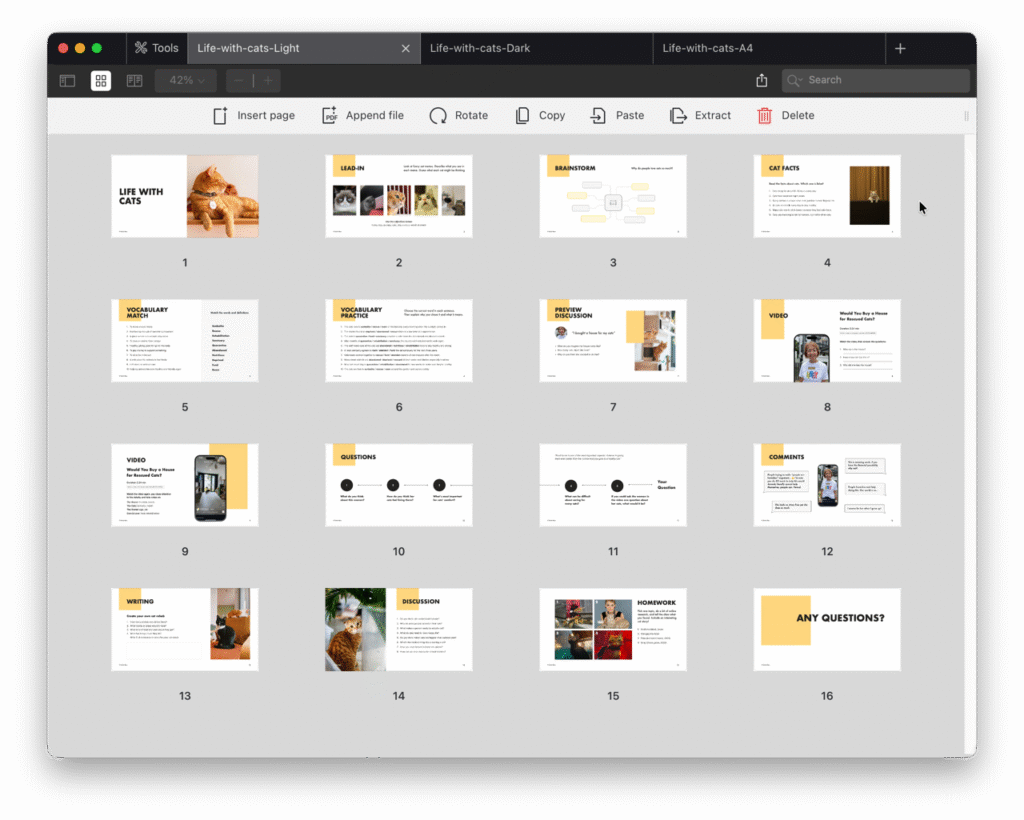This screenshot has width=1024, height=820.
Task: Click Append file in the toolbar
Action: tap(362, 116)
